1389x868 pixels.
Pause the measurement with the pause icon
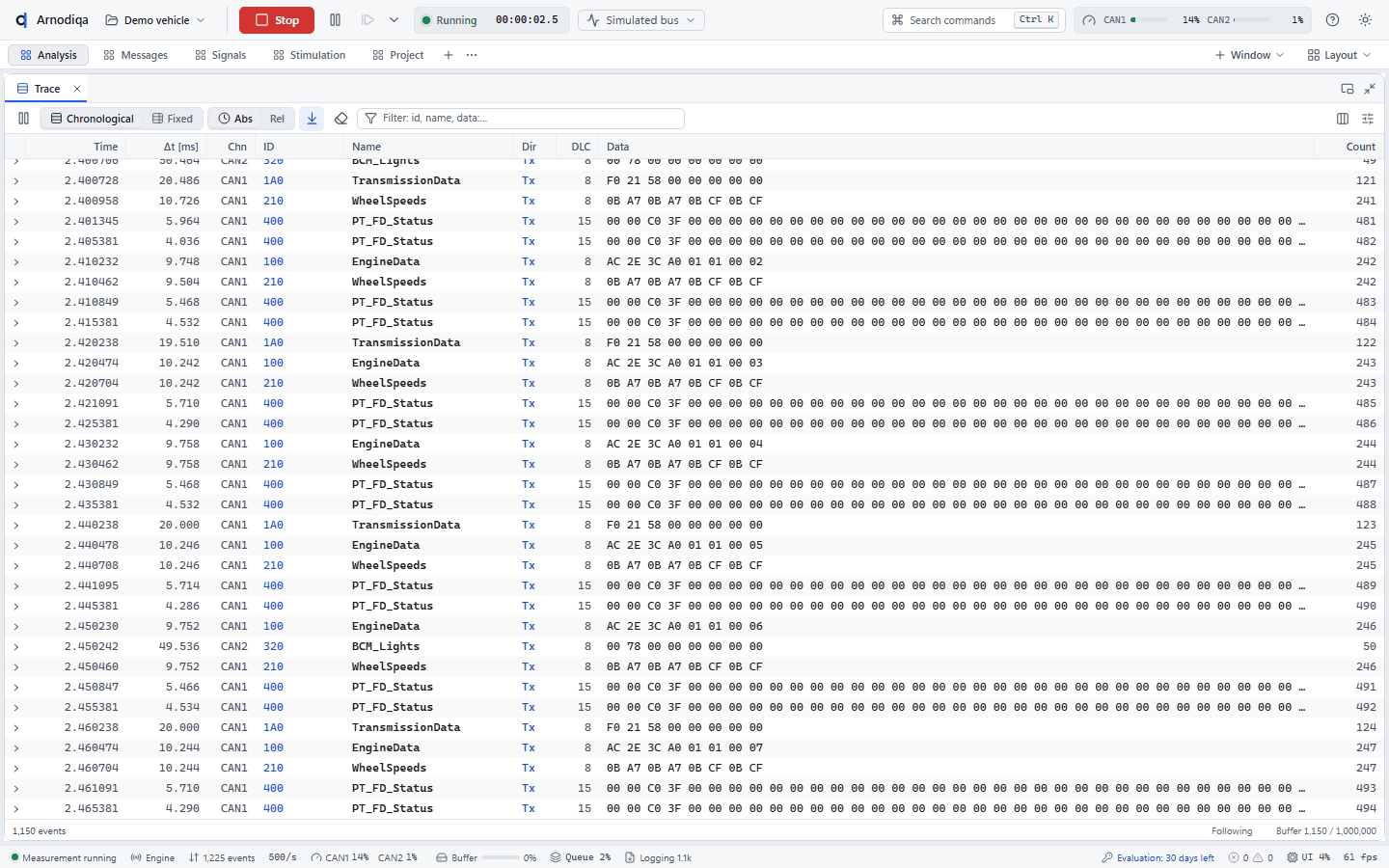(336, 20)
